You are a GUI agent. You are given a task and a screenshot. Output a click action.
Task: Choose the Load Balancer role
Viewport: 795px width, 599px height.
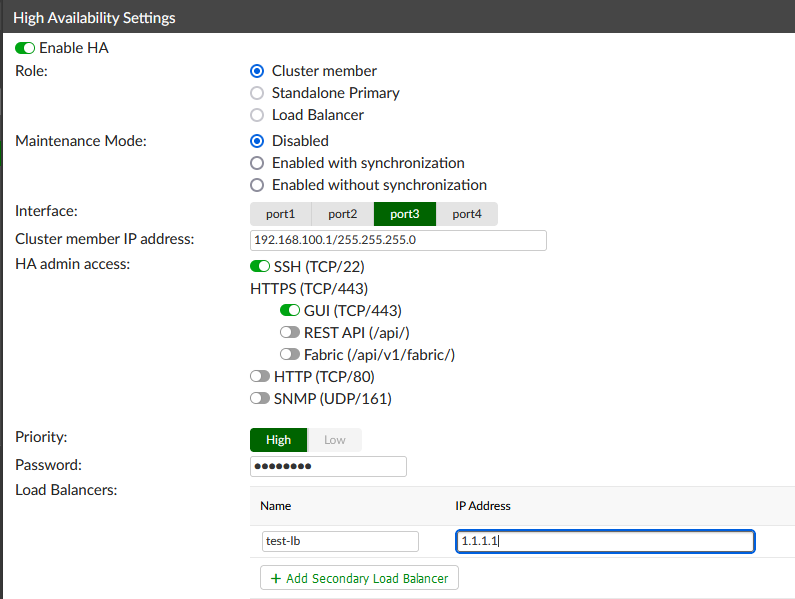pyautogui.click(x=257, y=115)
